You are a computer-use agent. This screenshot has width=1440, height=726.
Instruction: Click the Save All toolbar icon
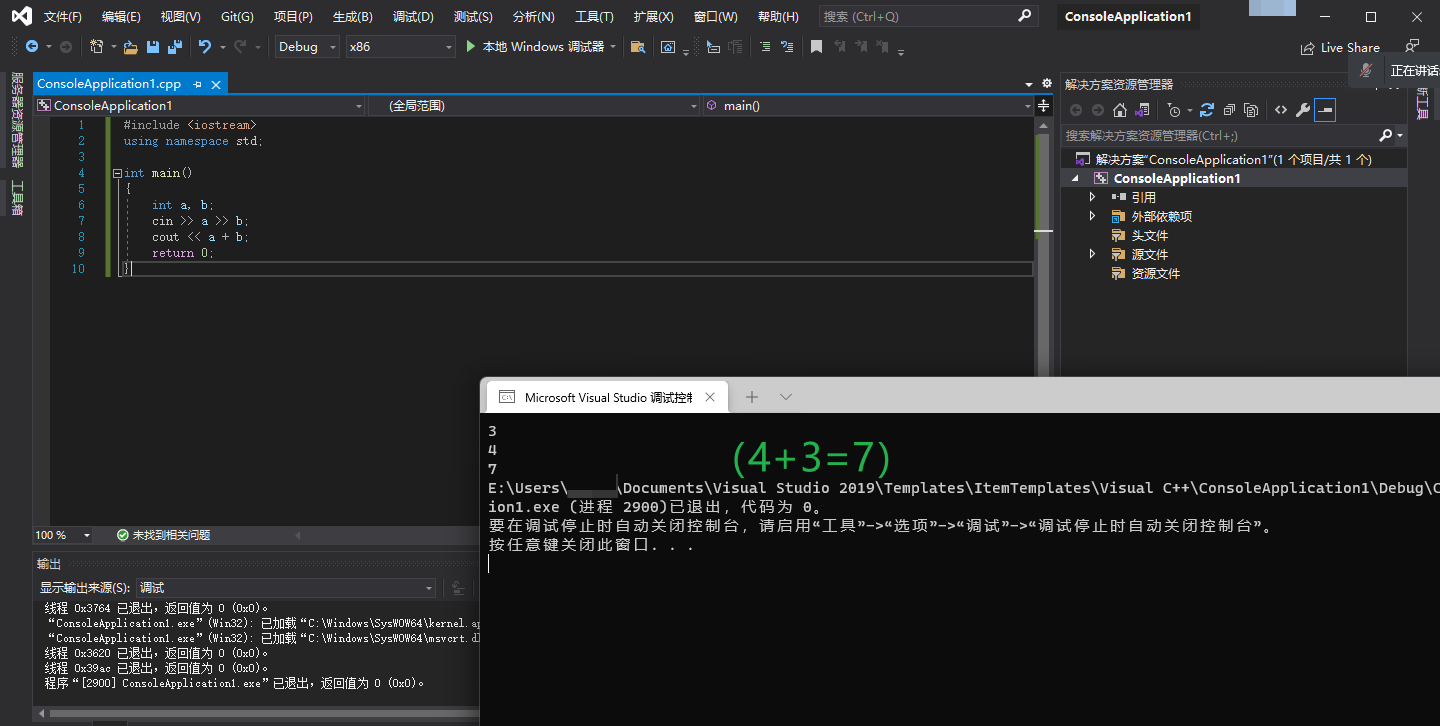tap(175, 47)
